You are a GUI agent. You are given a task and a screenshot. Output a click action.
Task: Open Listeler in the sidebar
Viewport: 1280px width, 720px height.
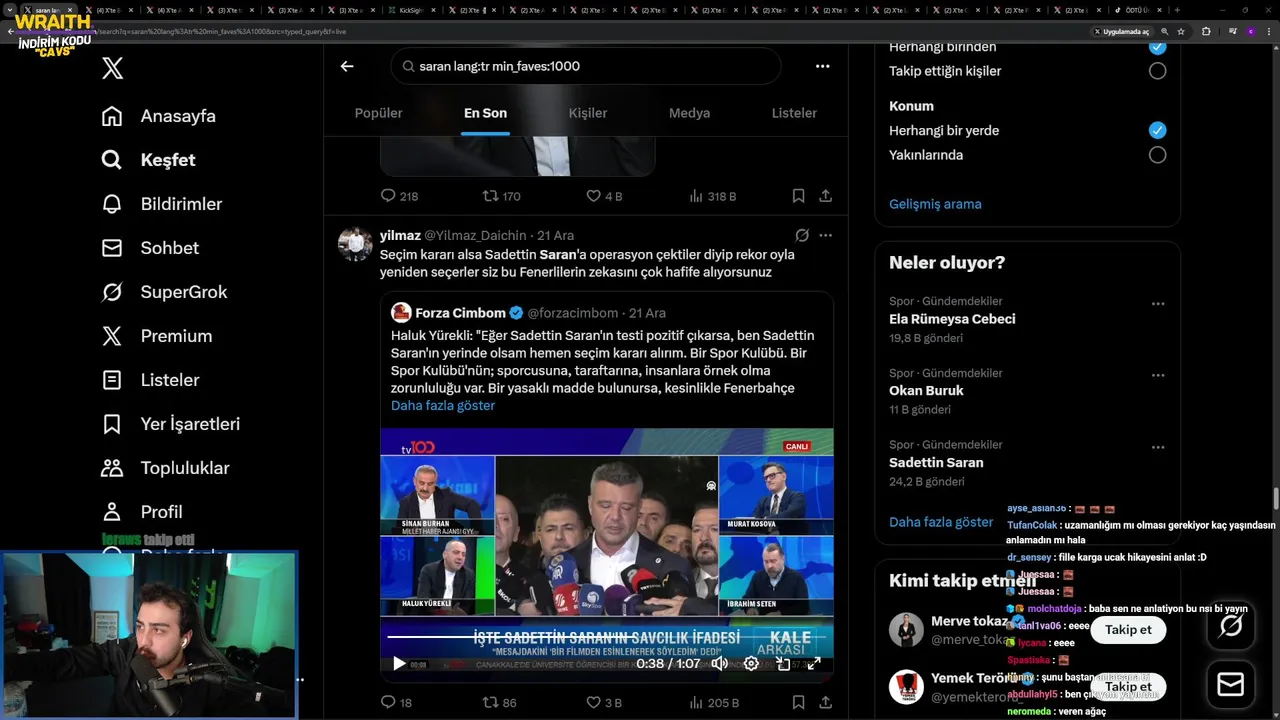[x=150, y=380]
